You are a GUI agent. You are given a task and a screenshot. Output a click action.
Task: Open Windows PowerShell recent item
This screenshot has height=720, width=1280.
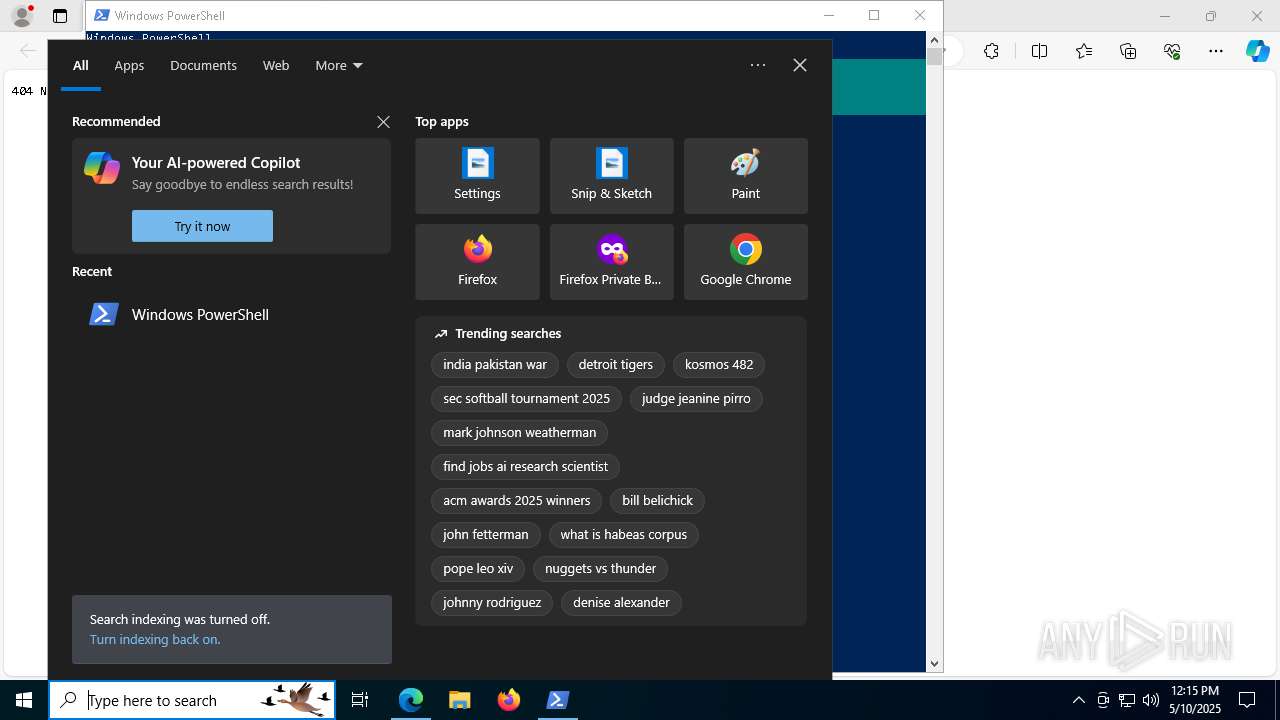(231, 314)
